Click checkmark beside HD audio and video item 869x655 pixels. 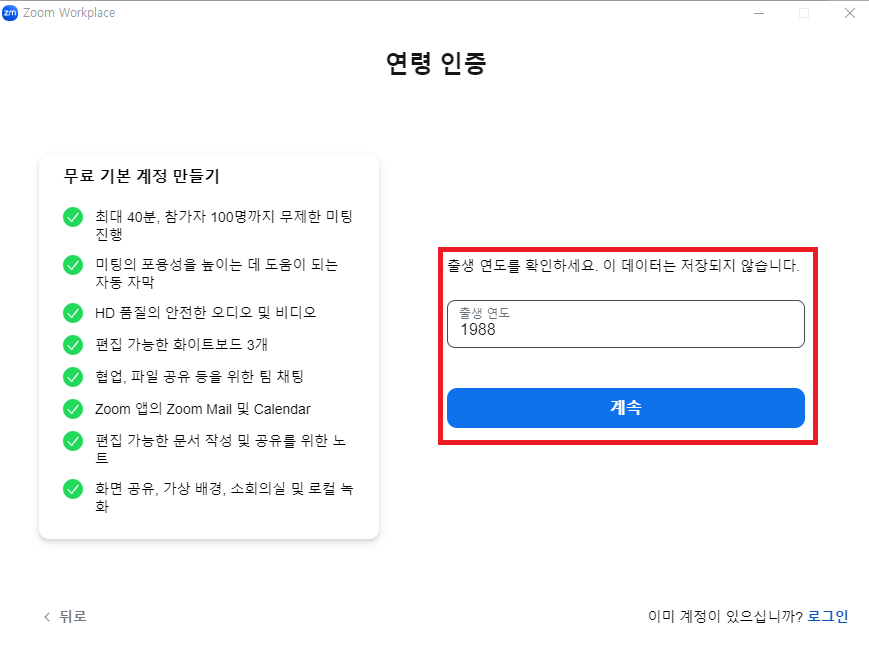72,312
